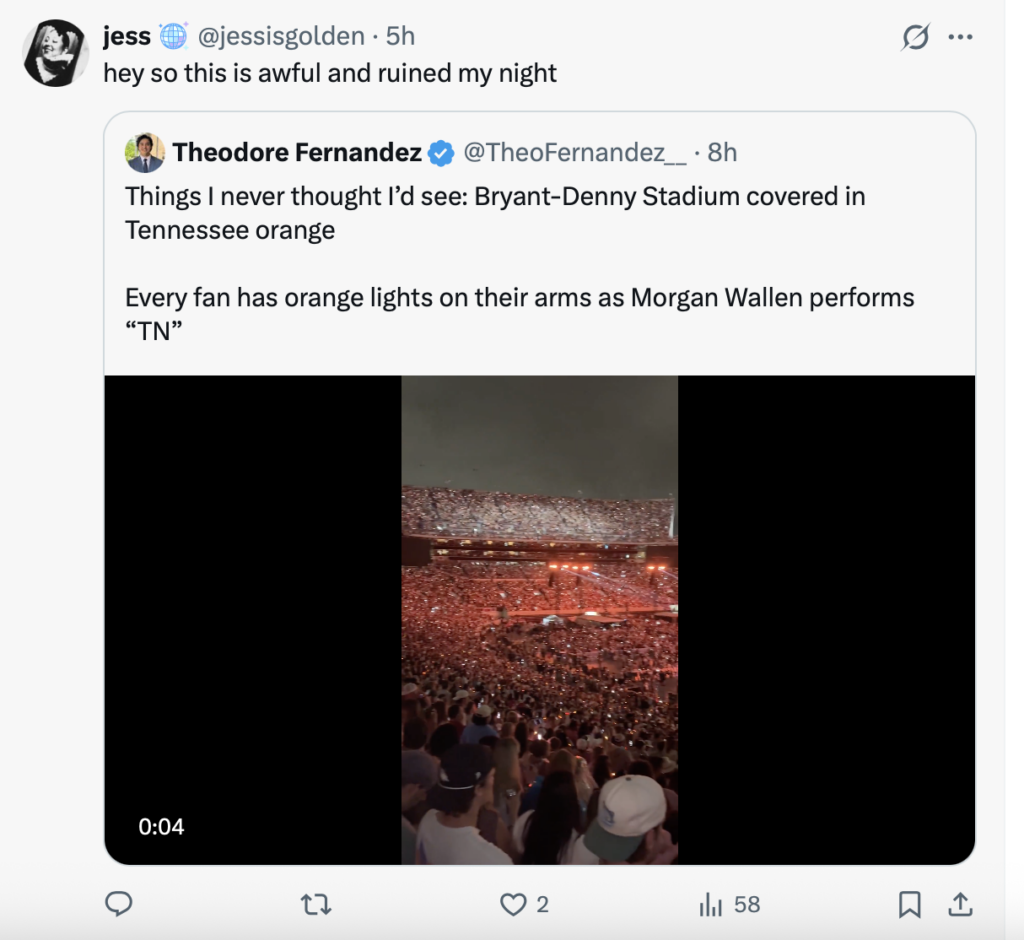Like the post with the heart
The width and height of the screenshot is (1024, 940).
tap(514, 904)
